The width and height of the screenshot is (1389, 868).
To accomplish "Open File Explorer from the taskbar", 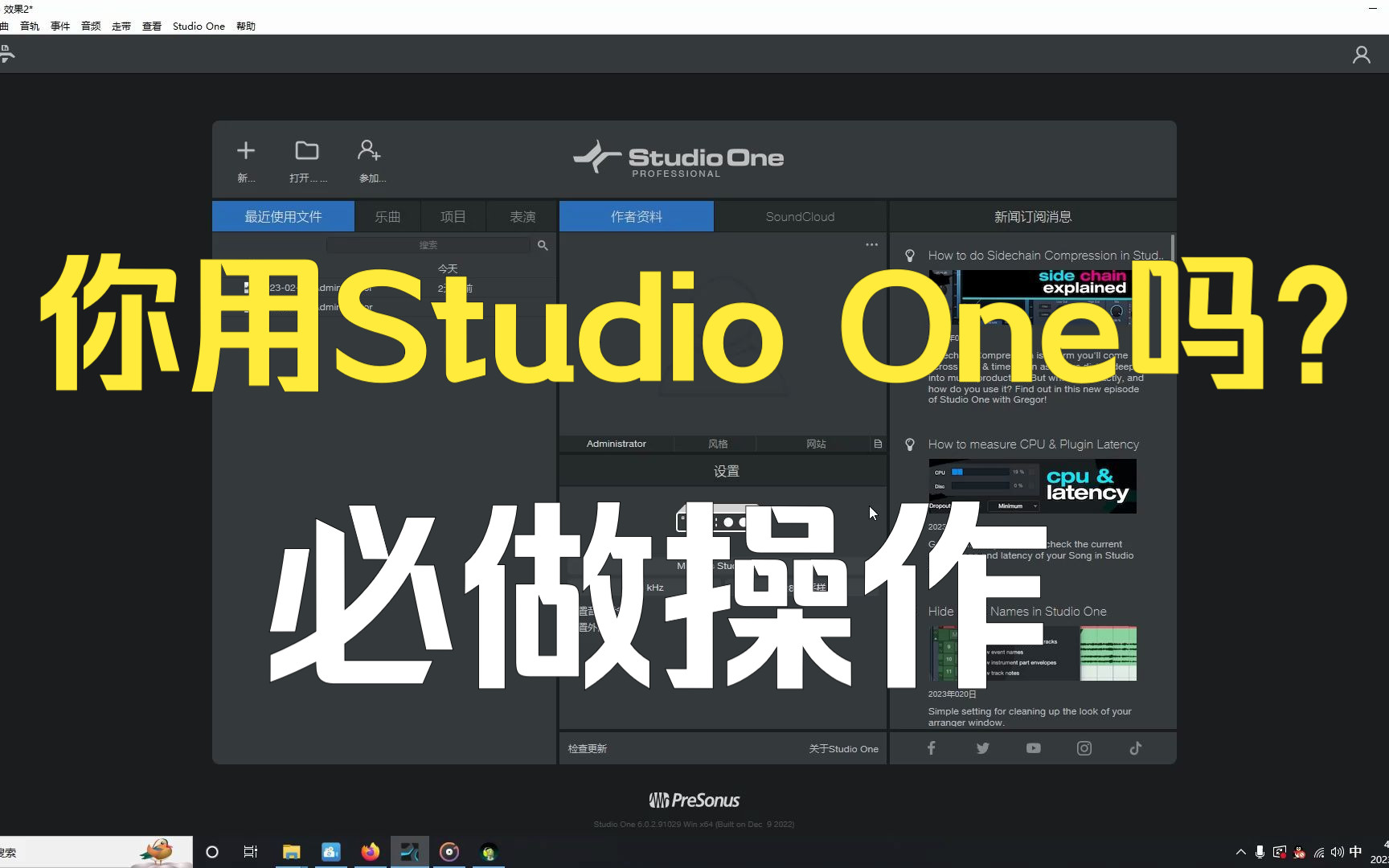I will pos(291,852).
